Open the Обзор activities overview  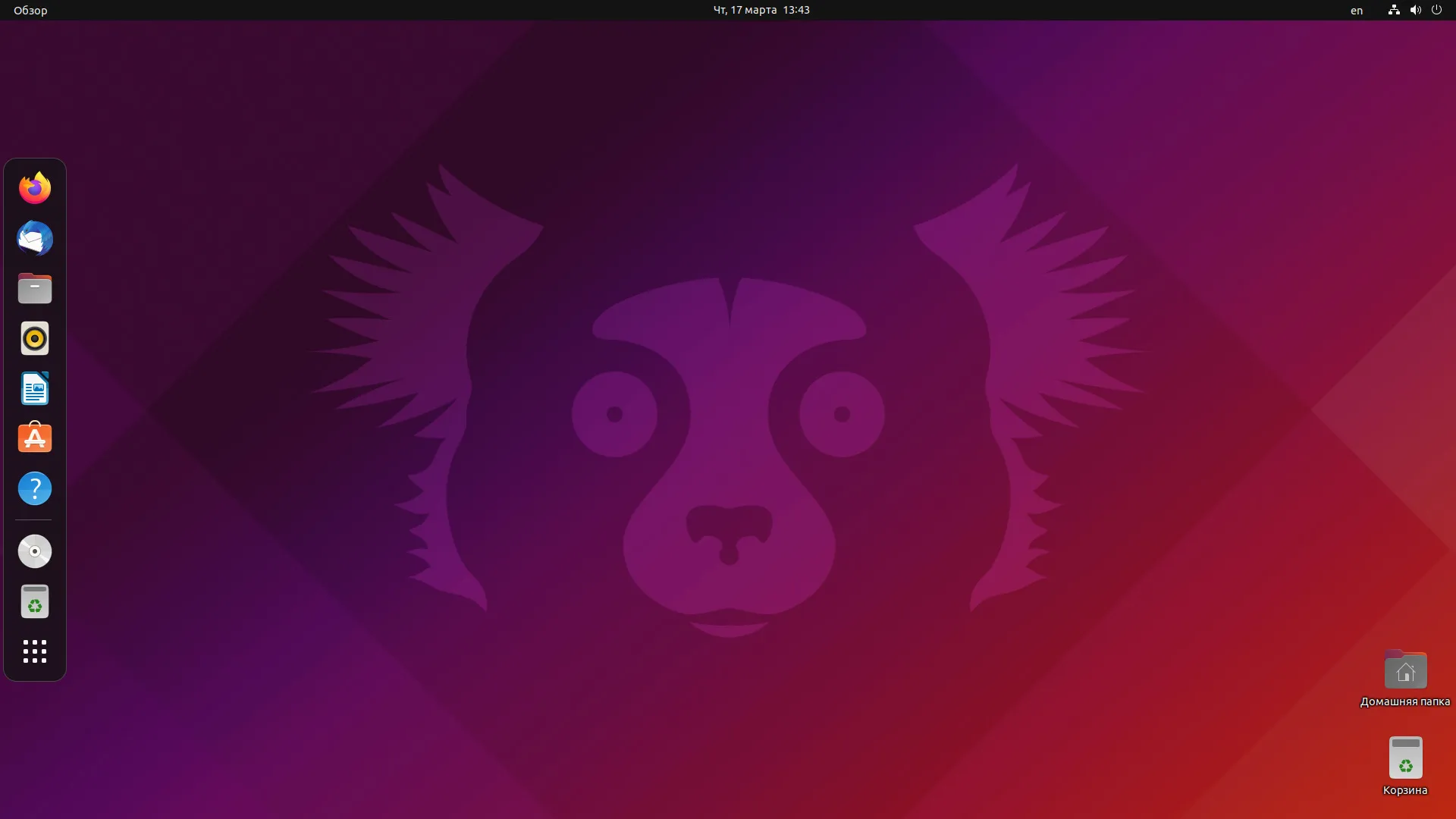pos(30,10)
